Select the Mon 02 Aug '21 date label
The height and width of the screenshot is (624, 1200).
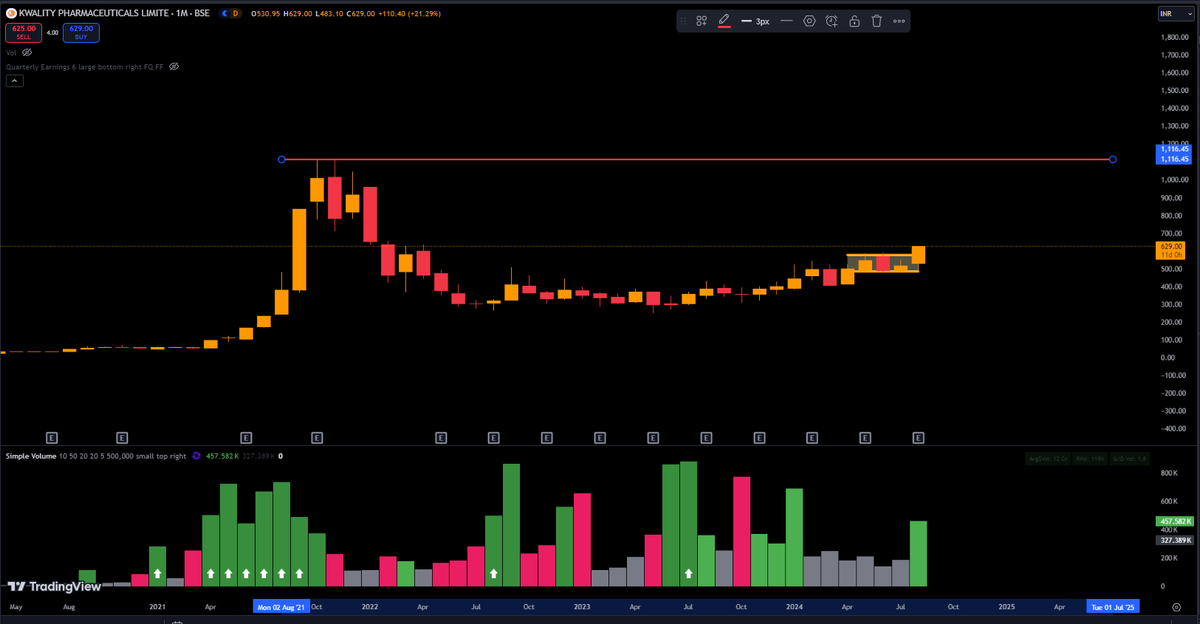pos(281,606)
